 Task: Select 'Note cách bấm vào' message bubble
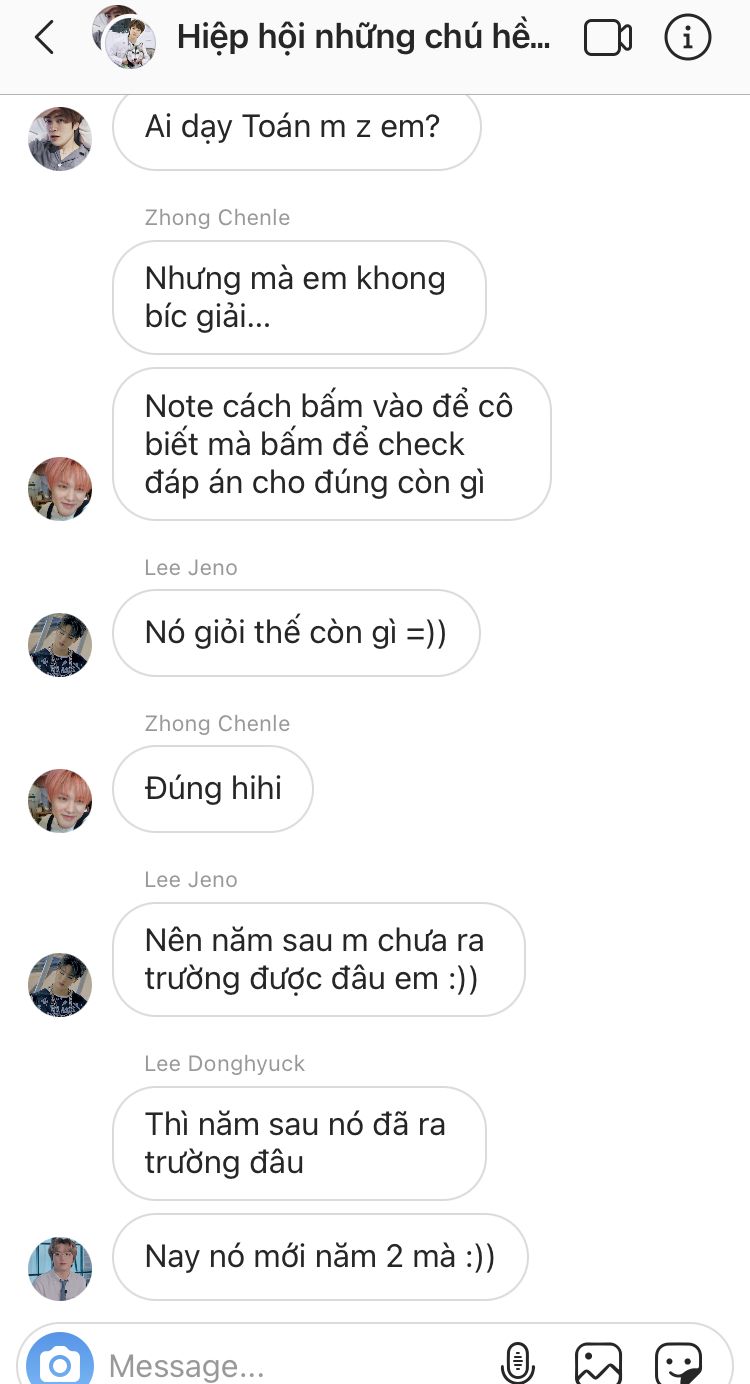[331, 444]
